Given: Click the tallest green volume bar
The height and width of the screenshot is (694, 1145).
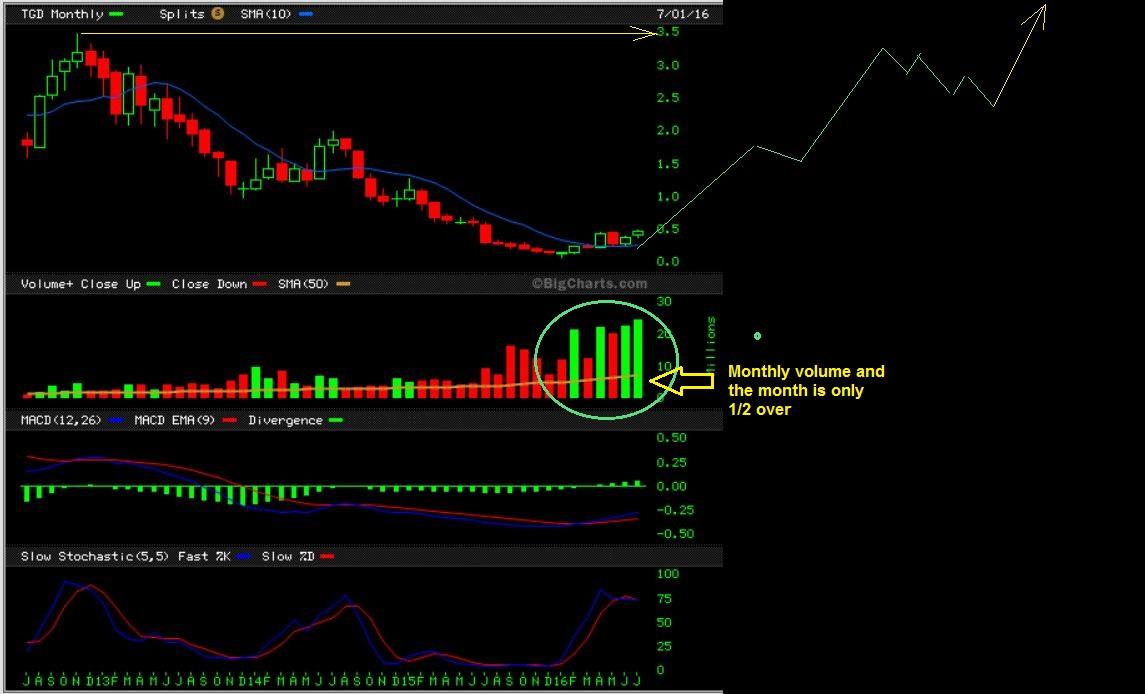Looking at the screenshot, I should (637, 358).
